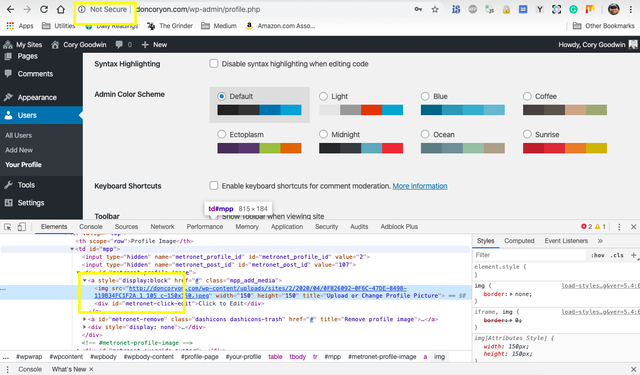Open the More information link
Viewport: 640px width, 375px height.
420,186
